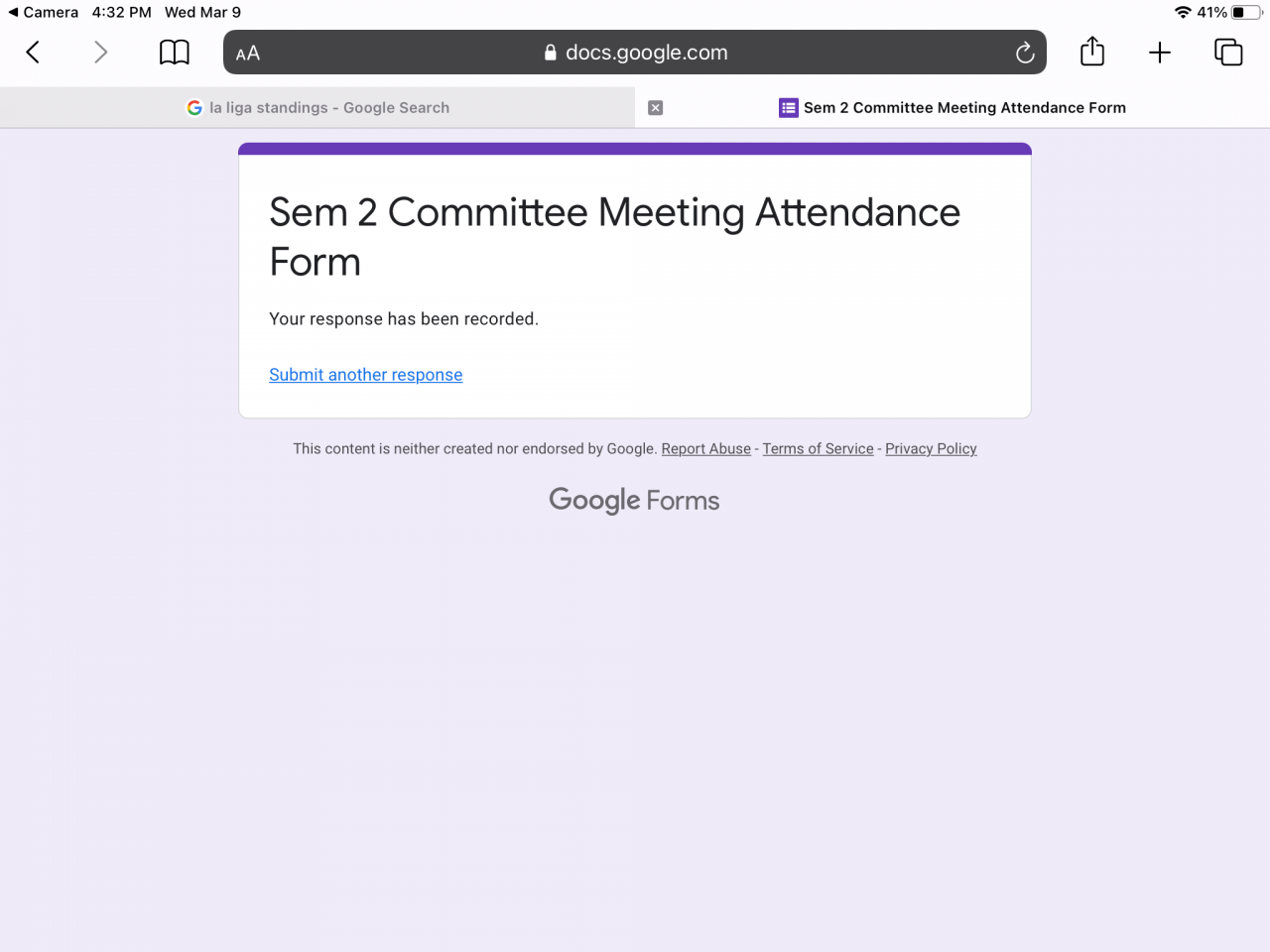Close the attendance form tab
This screenshot has width=1270, height=952.
pos(656,108)
